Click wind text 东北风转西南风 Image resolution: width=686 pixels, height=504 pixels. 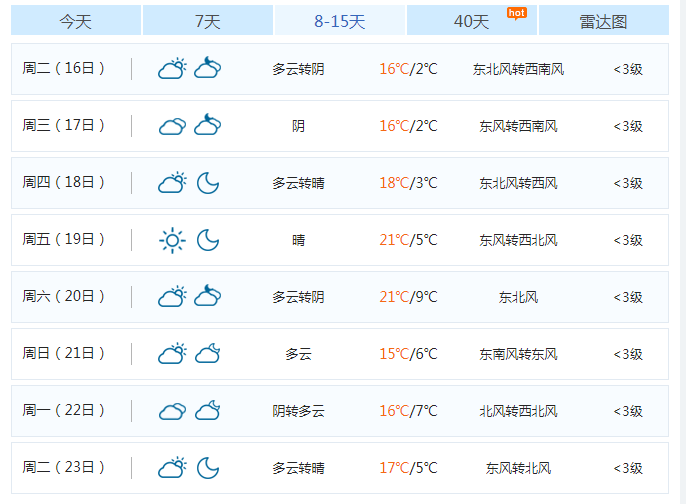[518, 69]
